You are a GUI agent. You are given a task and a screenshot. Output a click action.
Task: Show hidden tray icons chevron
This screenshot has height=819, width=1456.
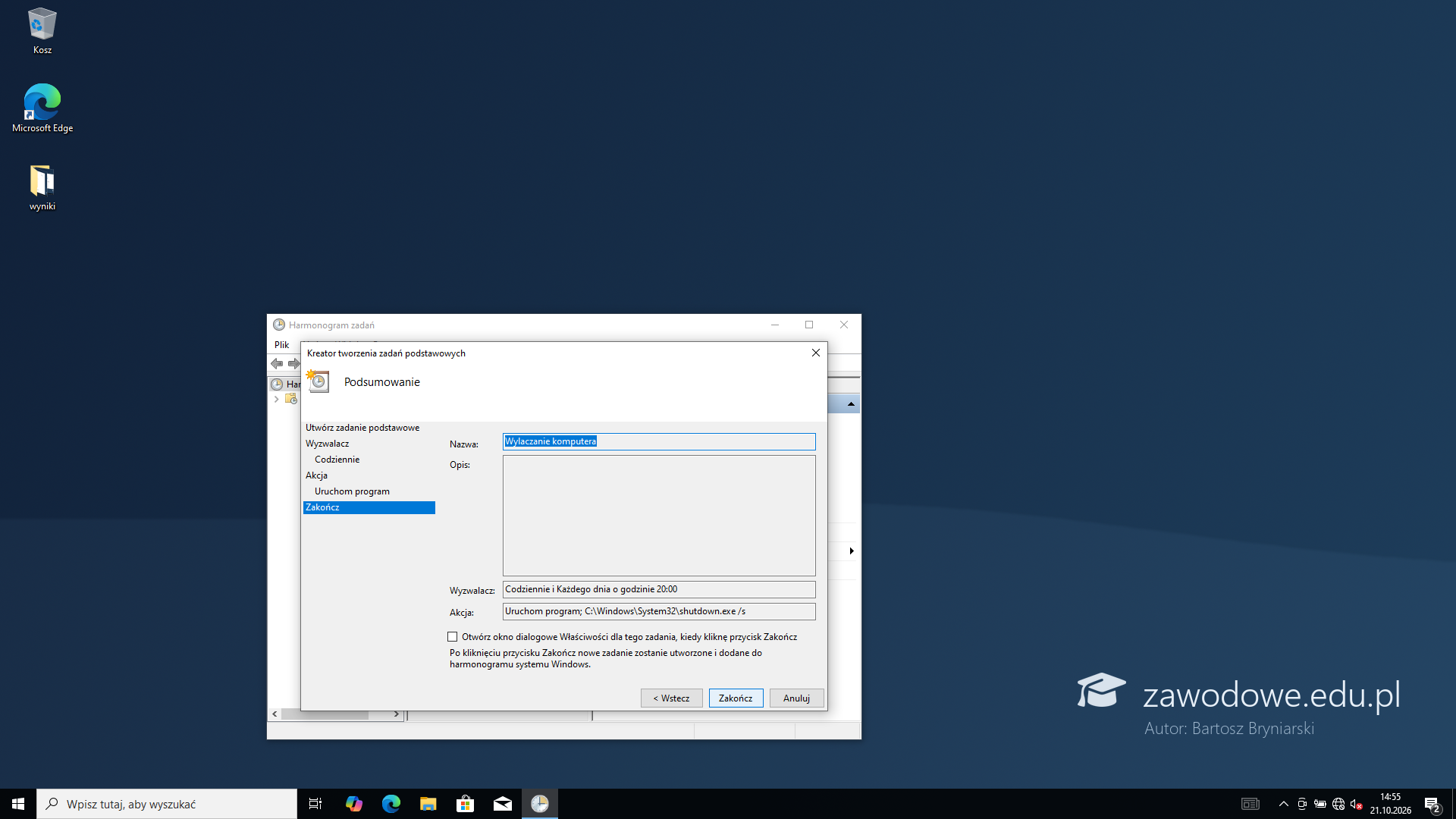1284,805
